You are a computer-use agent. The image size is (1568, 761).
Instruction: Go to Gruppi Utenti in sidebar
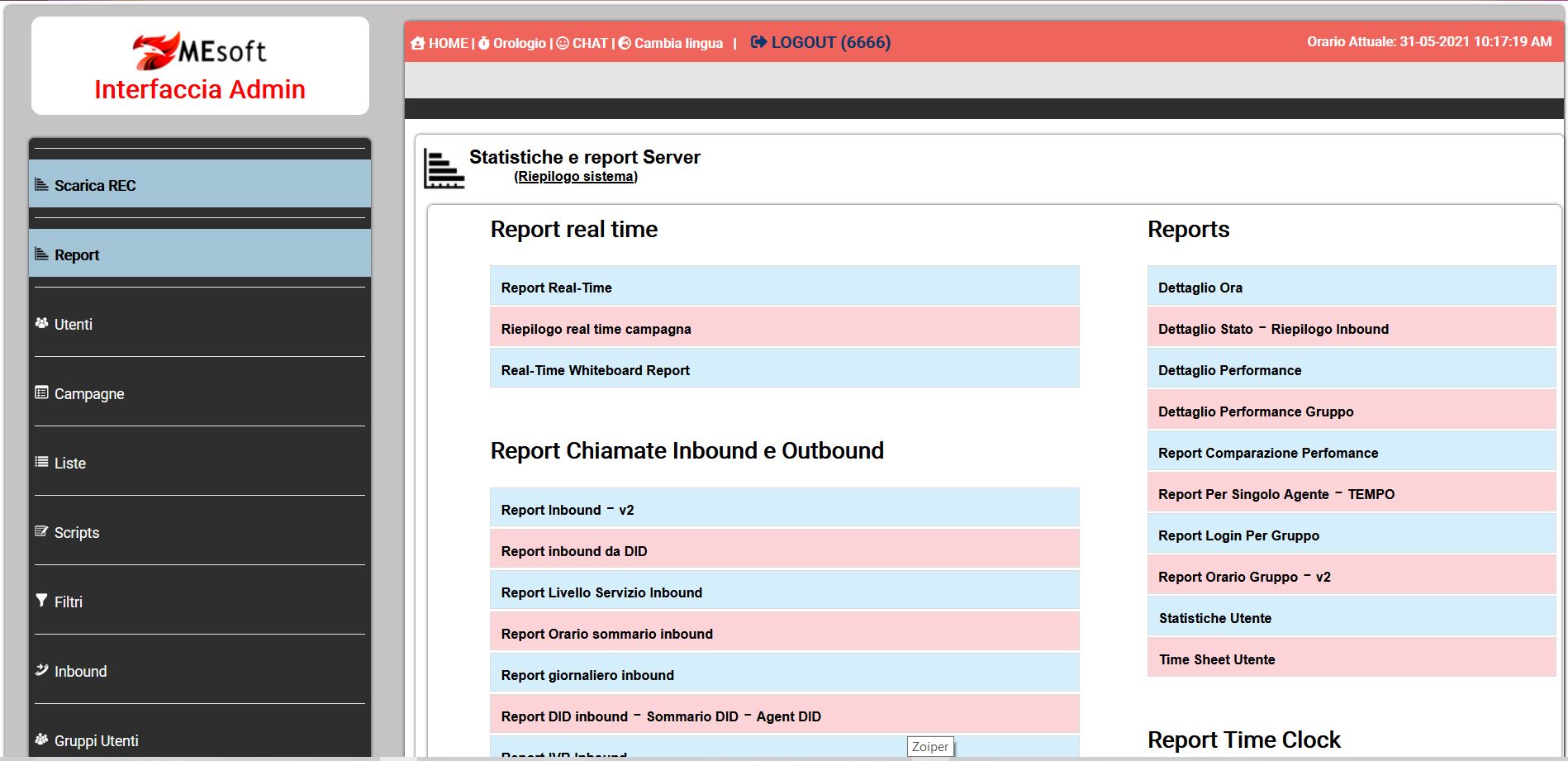point(96,741)
